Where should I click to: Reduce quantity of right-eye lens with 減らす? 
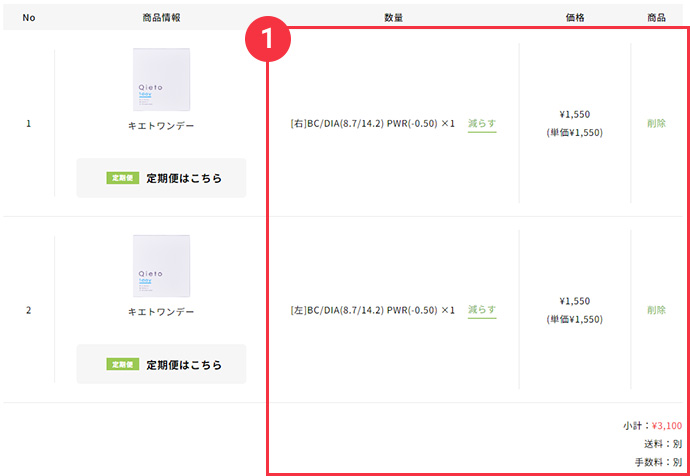click(482, 124)
